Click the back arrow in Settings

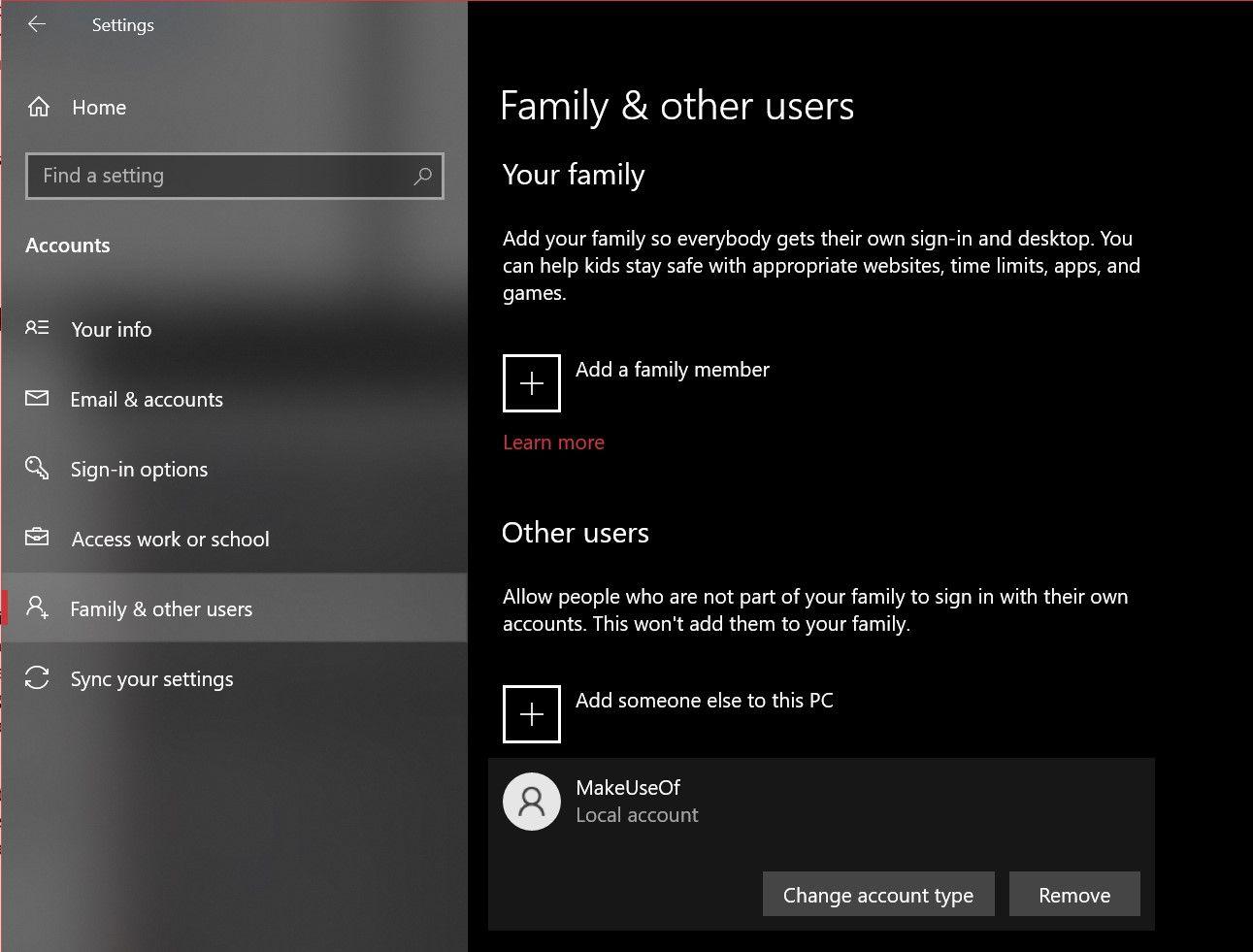pyautogui.click(x=37, y=24)
